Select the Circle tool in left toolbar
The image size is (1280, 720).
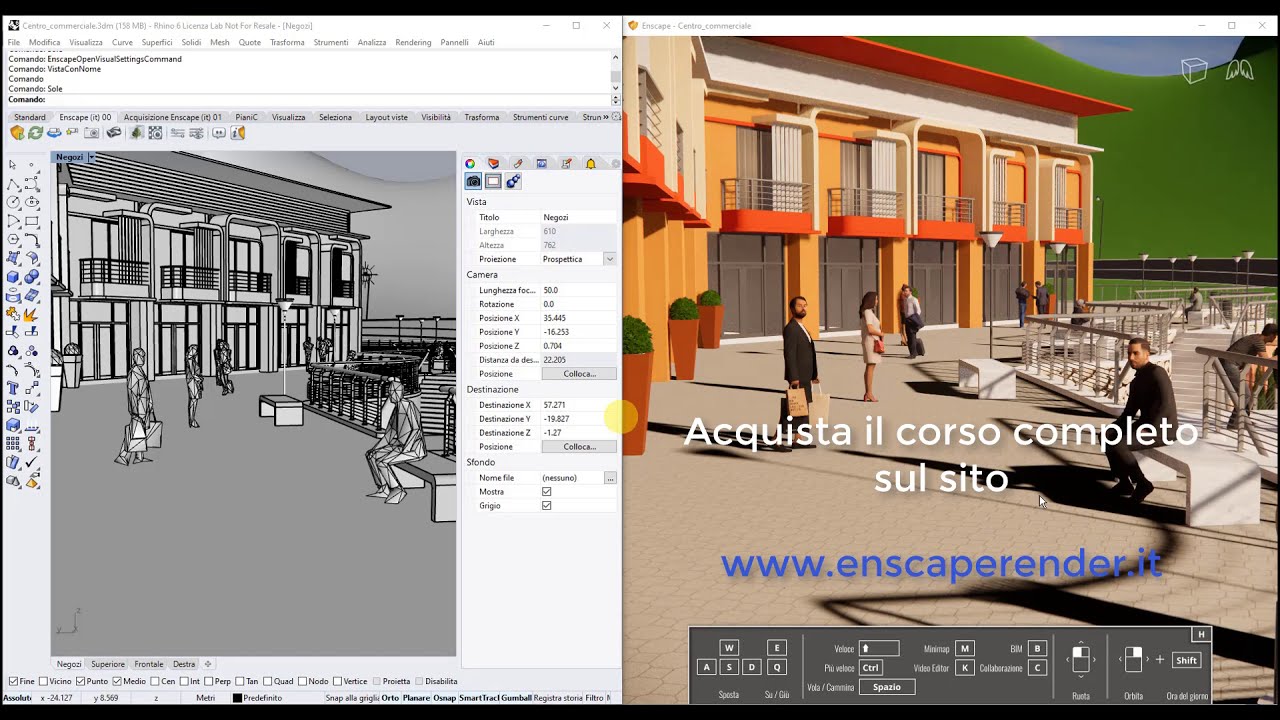click(x=13, y=202)
